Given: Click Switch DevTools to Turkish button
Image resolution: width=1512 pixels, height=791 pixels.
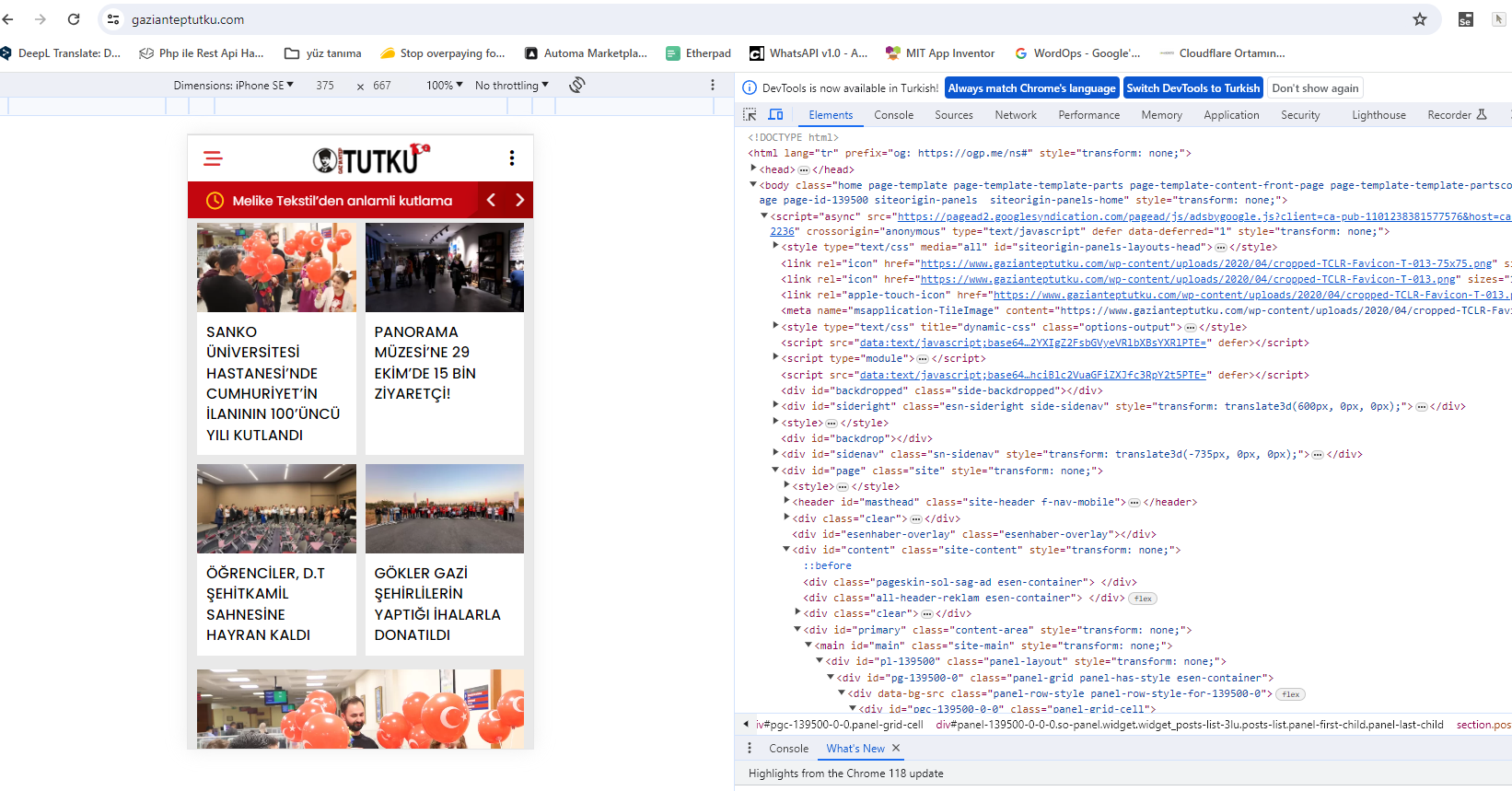Looking at the screenshot, I should point(1192,88).
